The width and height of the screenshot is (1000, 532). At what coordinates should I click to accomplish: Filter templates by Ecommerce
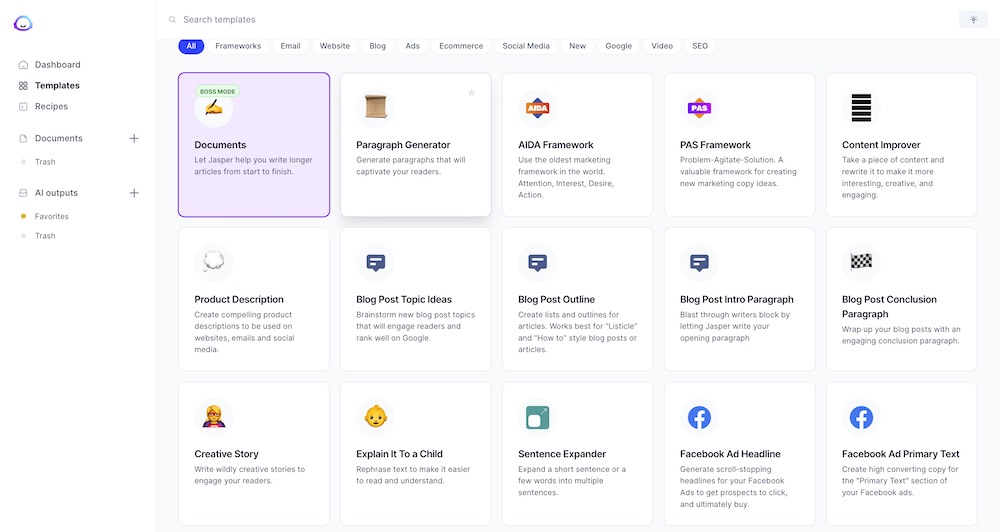coord(461,46)
